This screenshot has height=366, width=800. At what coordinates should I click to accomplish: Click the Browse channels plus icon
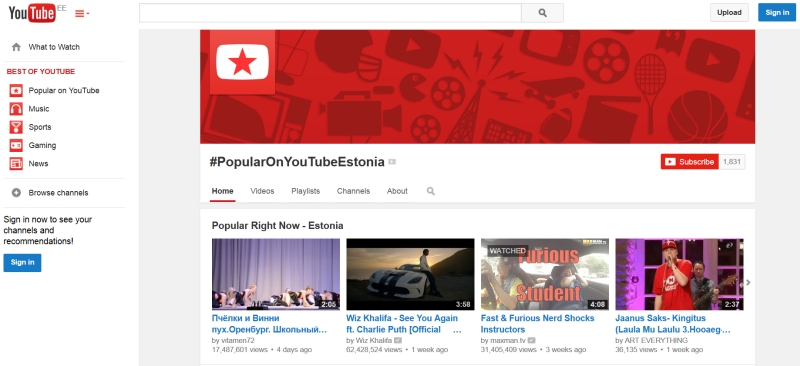tap(16, 193)
